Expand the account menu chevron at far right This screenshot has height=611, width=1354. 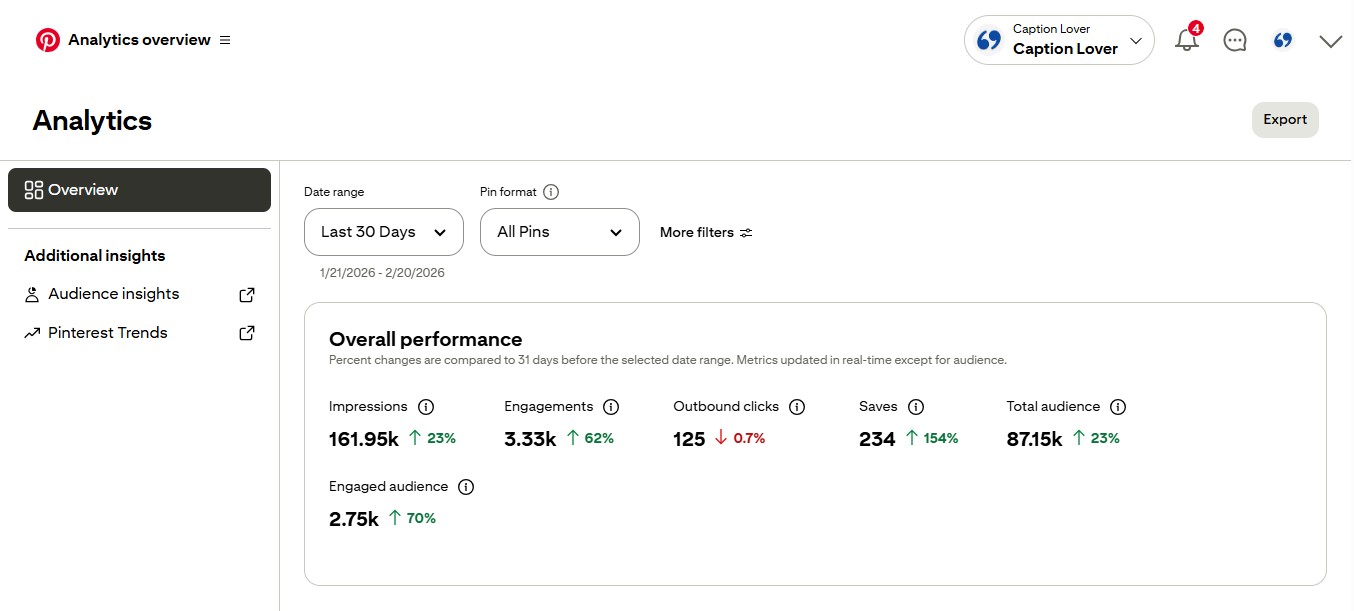point(1330,41)
